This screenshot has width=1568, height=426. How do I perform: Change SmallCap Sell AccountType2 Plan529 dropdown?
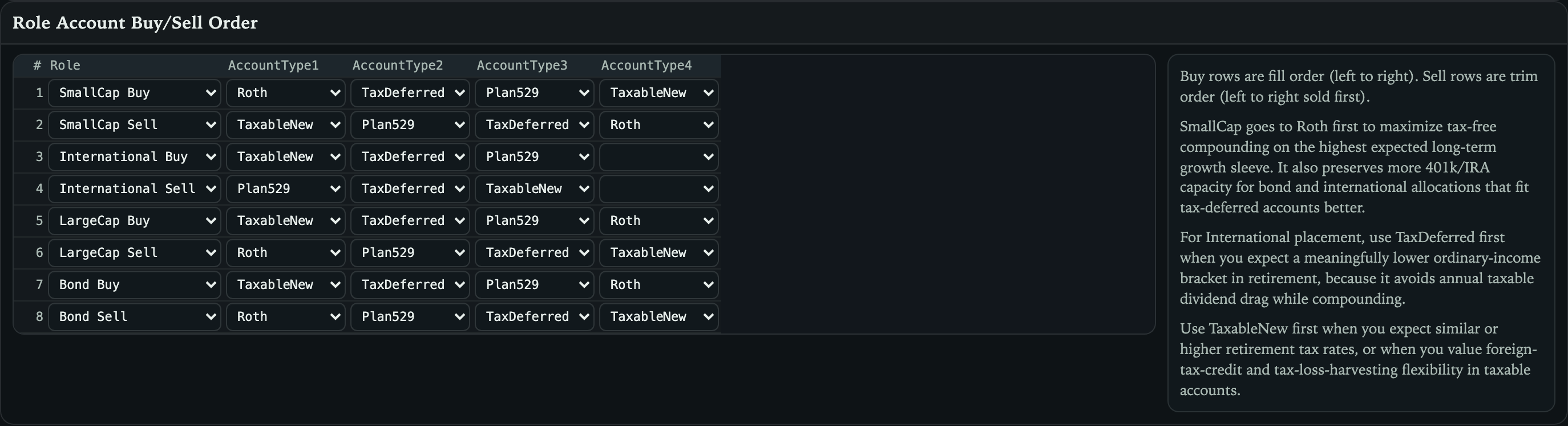[410, 125]
